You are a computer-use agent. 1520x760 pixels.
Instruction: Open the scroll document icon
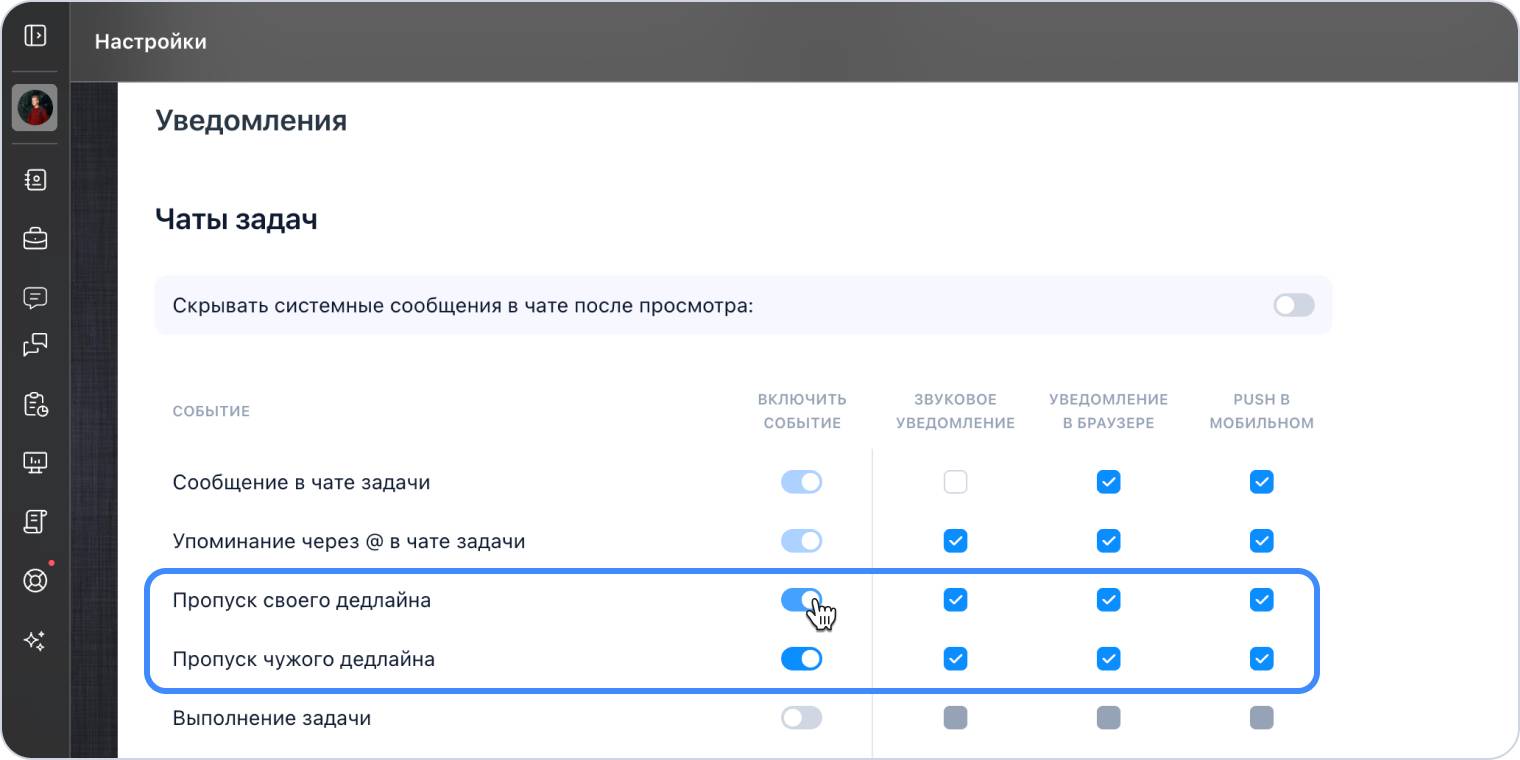(x=35, y=521)
